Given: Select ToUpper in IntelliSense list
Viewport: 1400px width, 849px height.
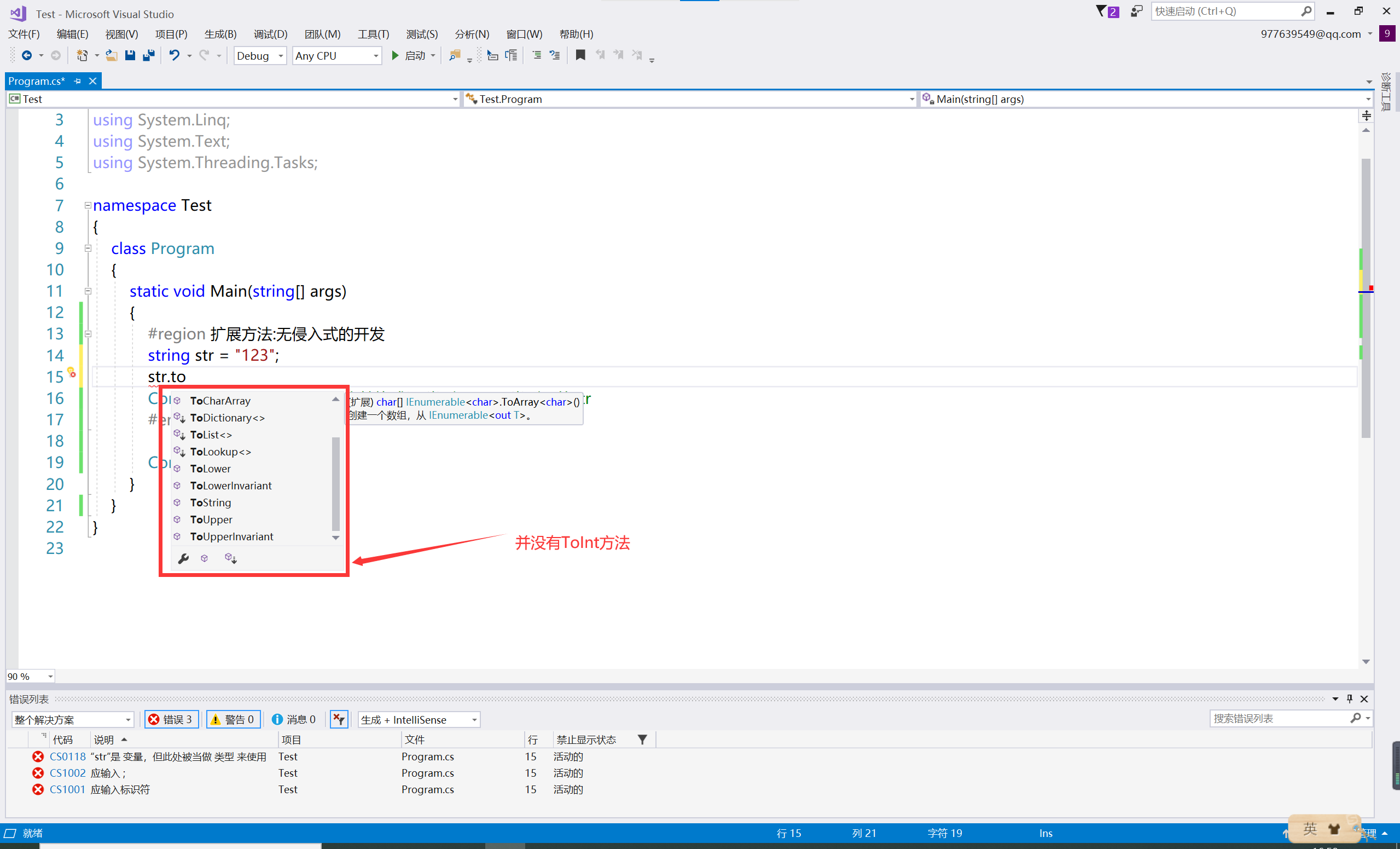Looking at the screenshot, I should coord(211,519).
